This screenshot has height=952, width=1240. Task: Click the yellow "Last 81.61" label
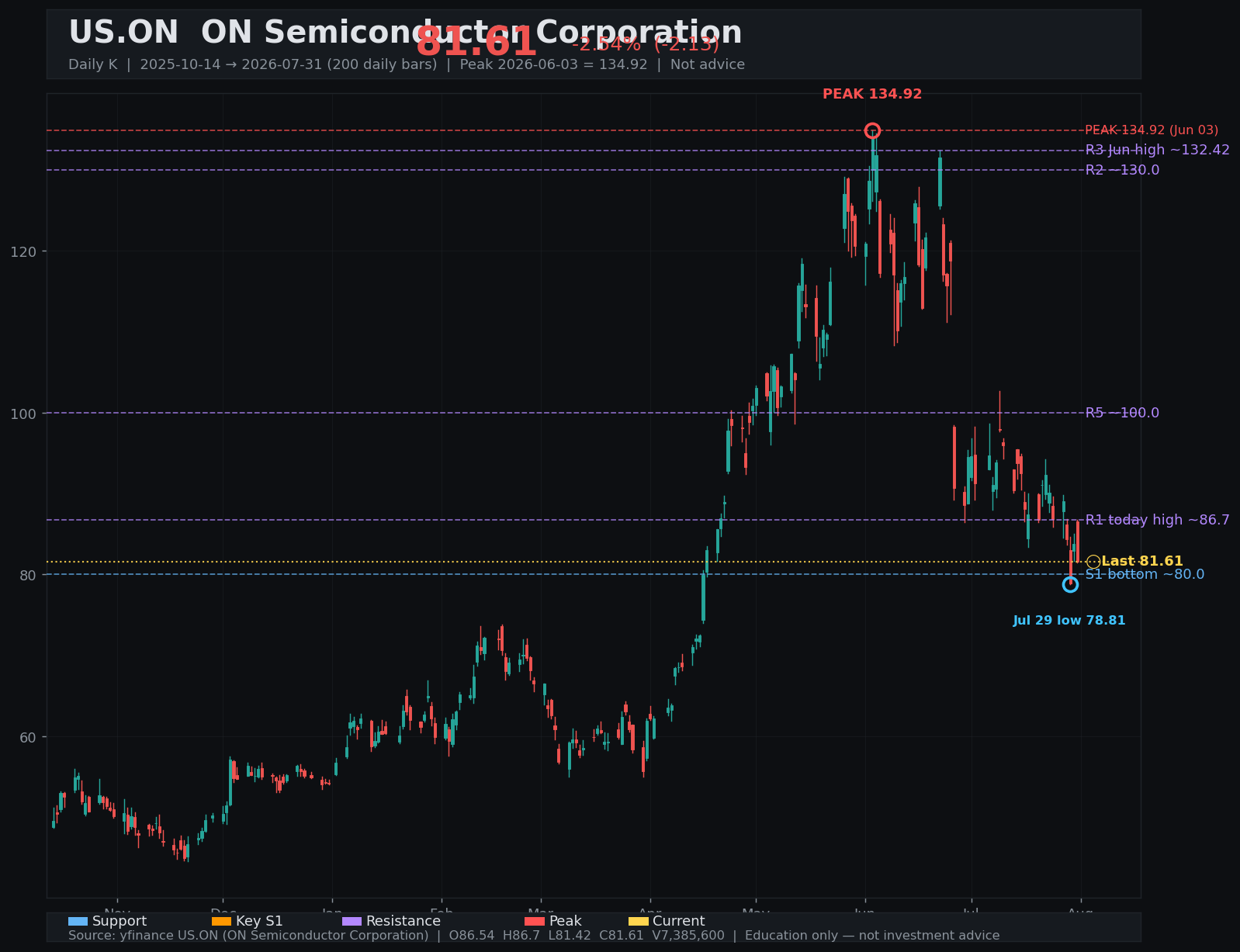point(1142,561)
